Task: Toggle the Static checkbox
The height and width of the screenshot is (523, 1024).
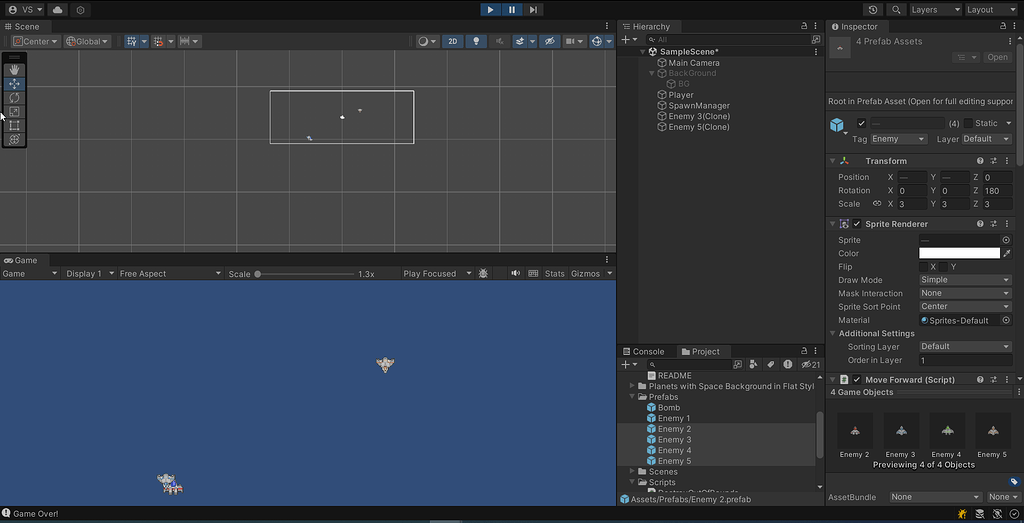Action: (x=968, y=123)
